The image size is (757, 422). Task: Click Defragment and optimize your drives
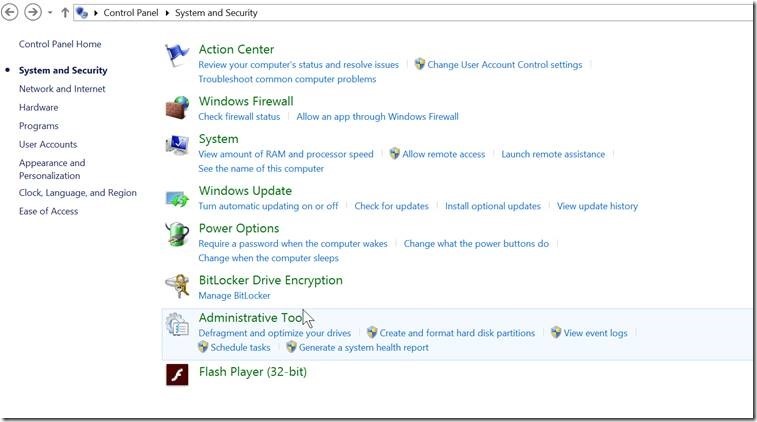tap(275, 333)
